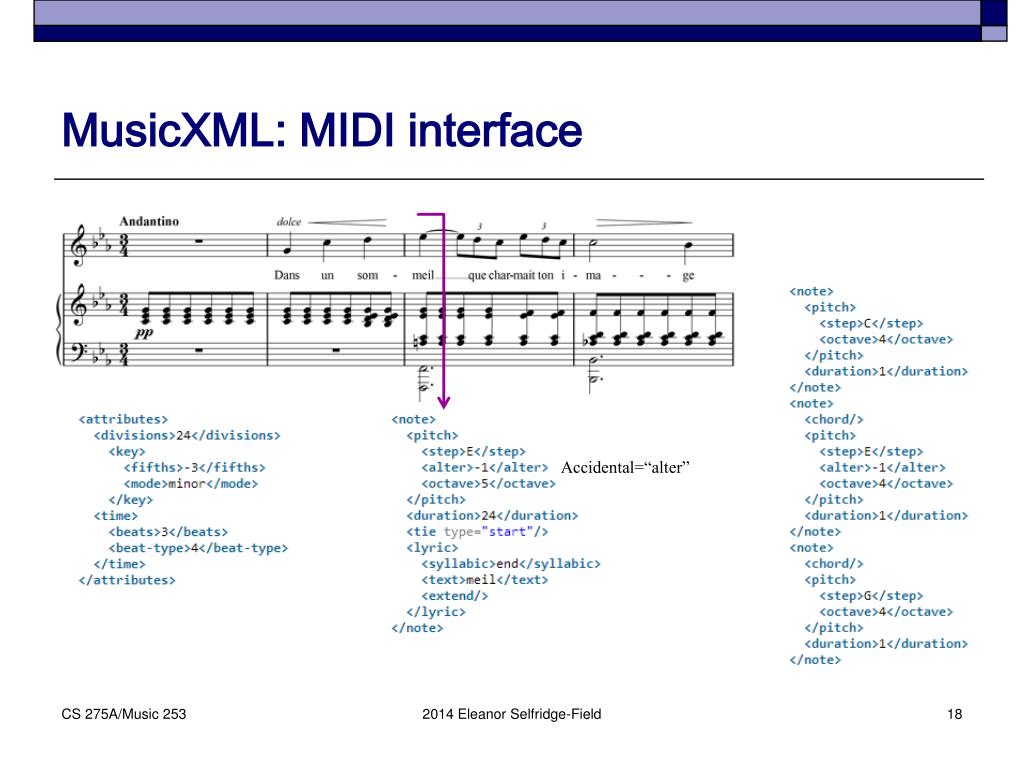
Task: Click the closing "</lyric>" tag
Action: [x=436, y=612]
